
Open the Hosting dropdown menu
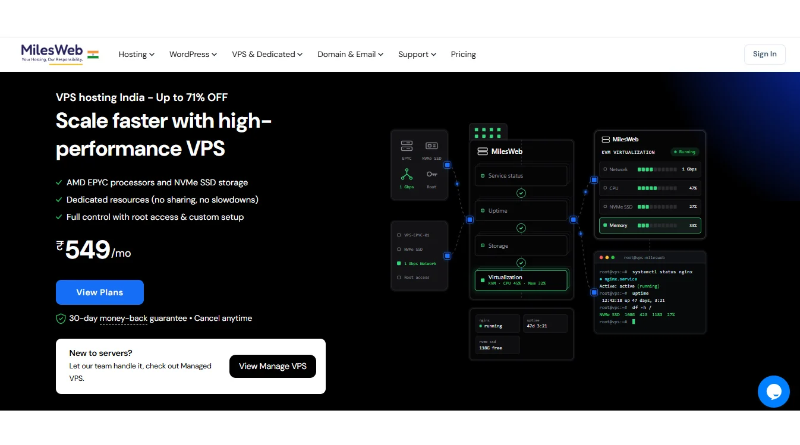(136, 54)
